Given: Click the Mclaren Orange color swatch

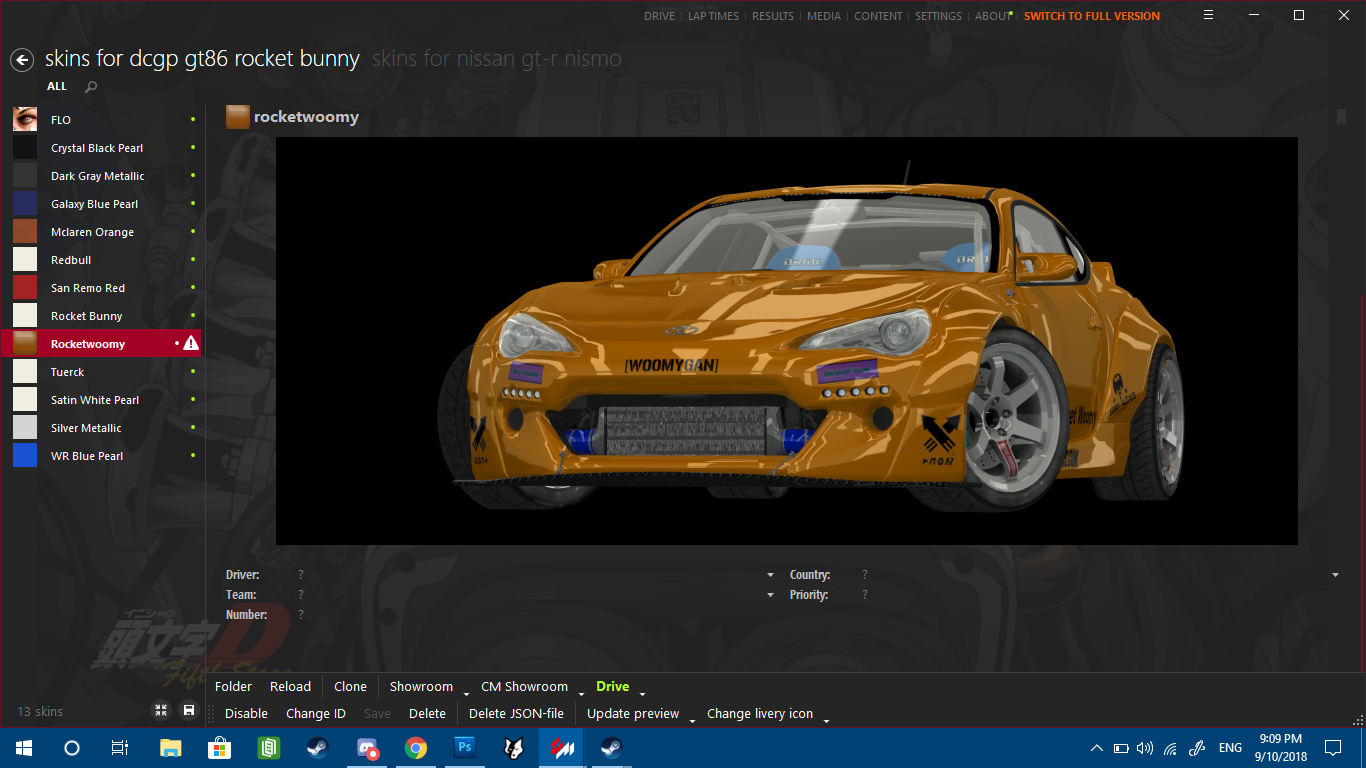Looking at the screenshot, I should tap(25, 231).
